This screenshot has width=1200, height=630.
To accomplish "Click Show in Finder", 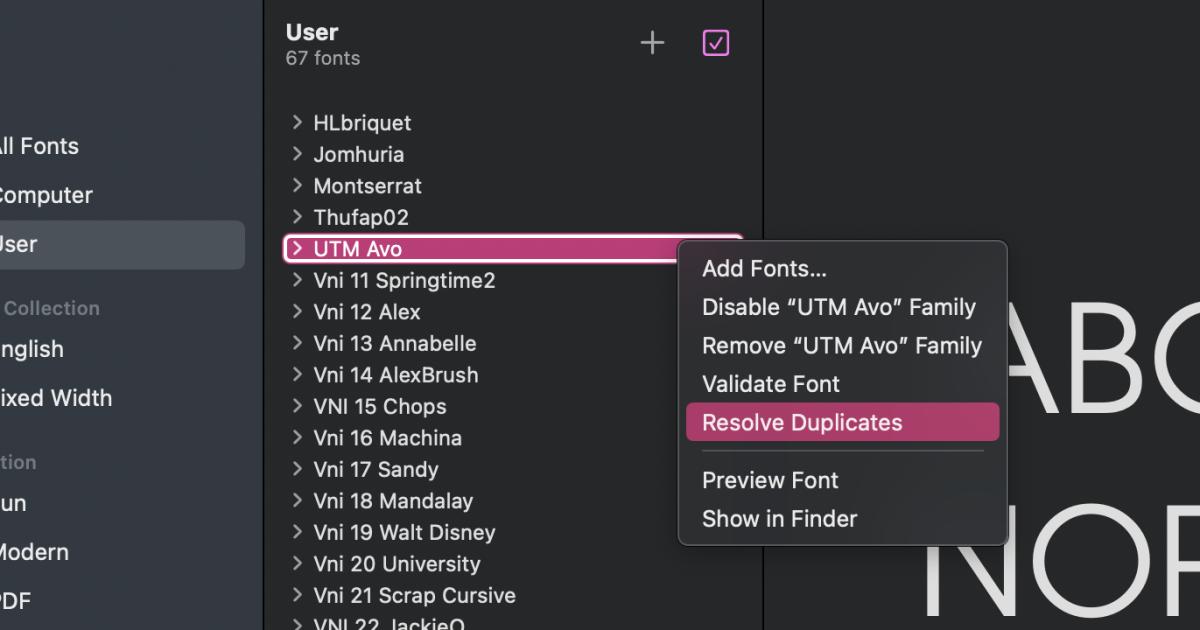I will 779,519.
